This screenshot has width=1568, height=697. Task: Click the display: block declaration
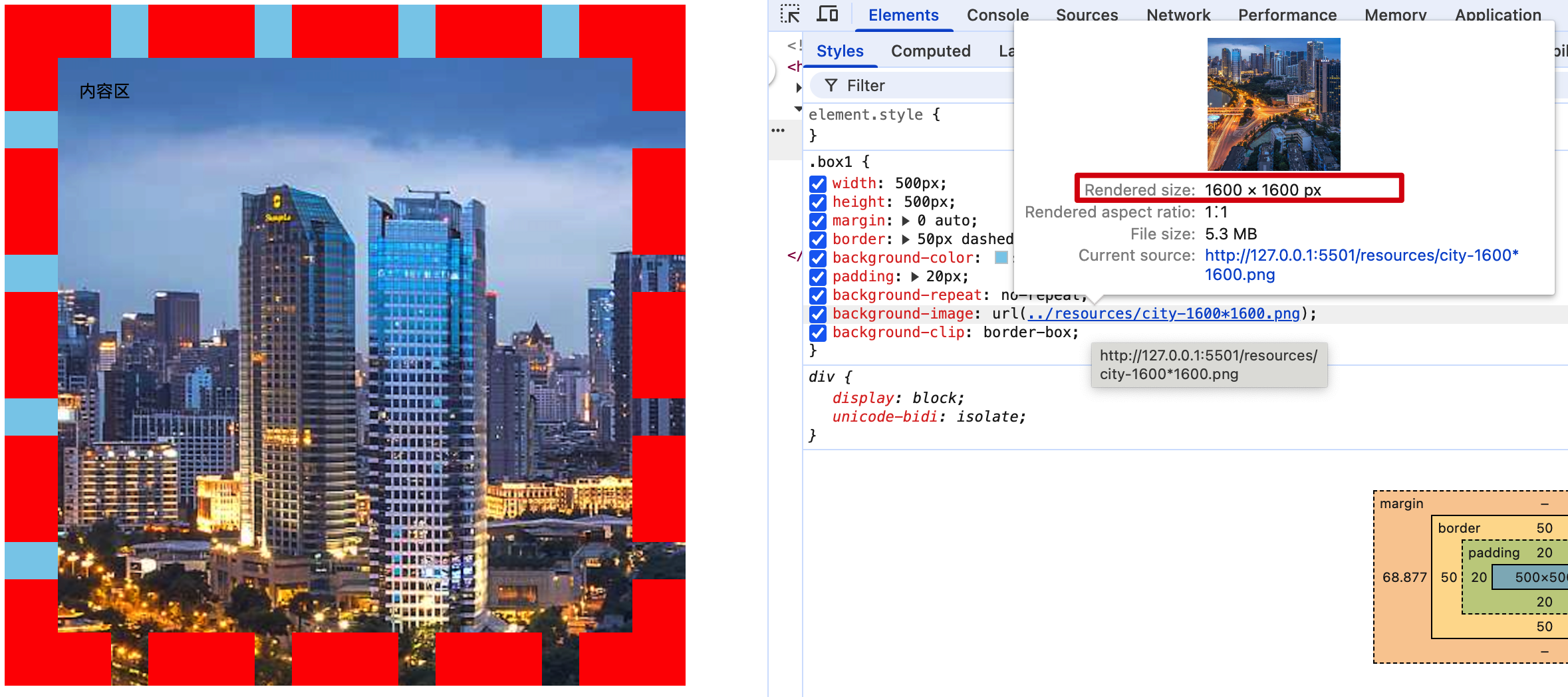pyautogui.click(x=898, y=398)
